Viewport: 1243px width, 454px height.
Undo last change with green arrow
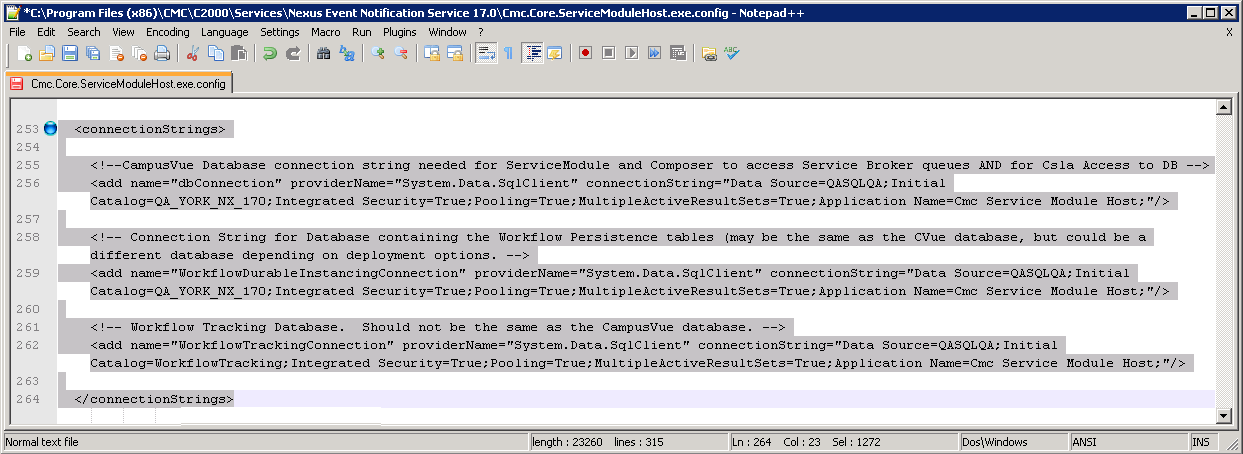click(269, 53)
